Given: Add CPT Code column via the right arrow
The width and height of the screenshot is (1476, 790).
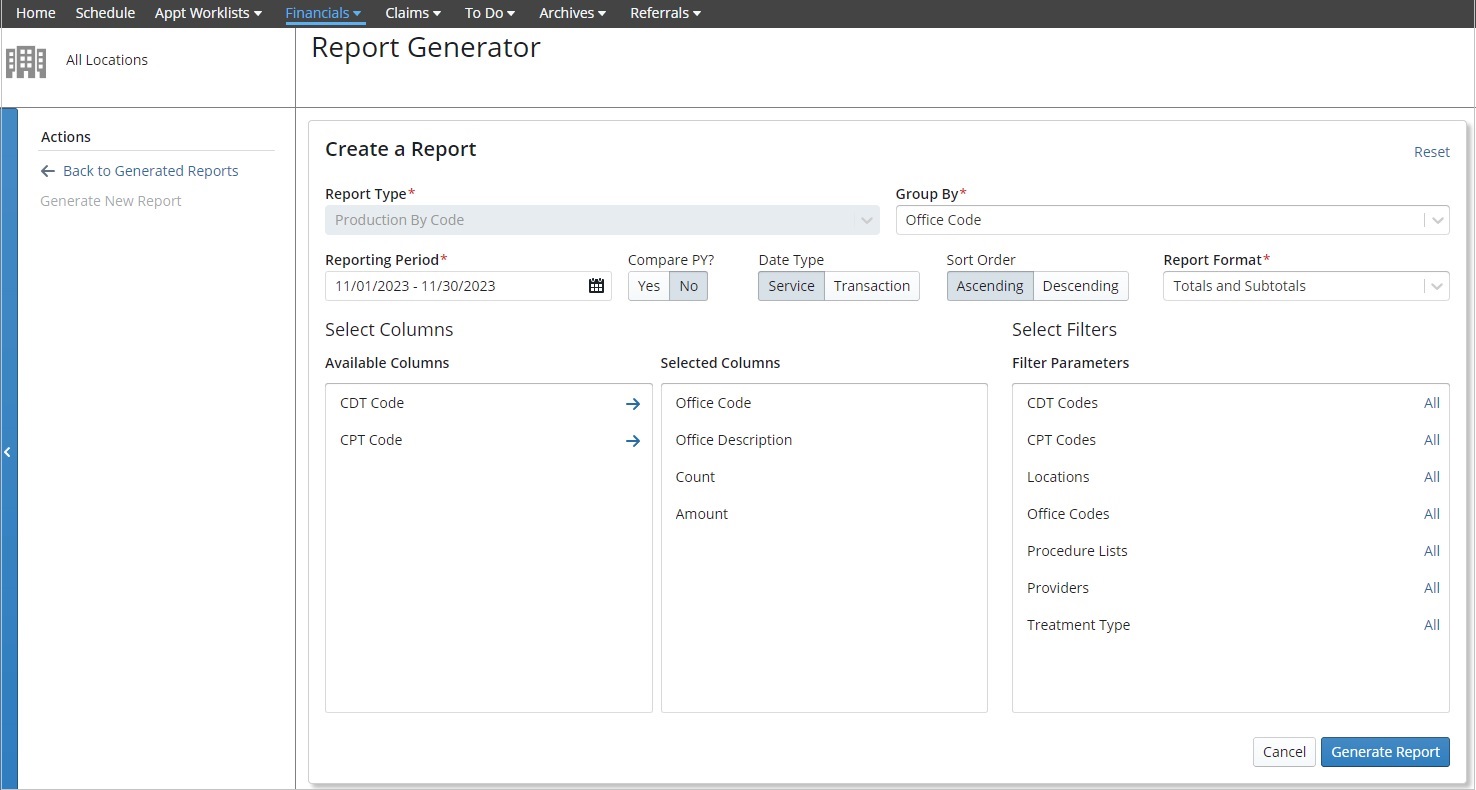Looking at the screenshot, I should pos(633,440).
